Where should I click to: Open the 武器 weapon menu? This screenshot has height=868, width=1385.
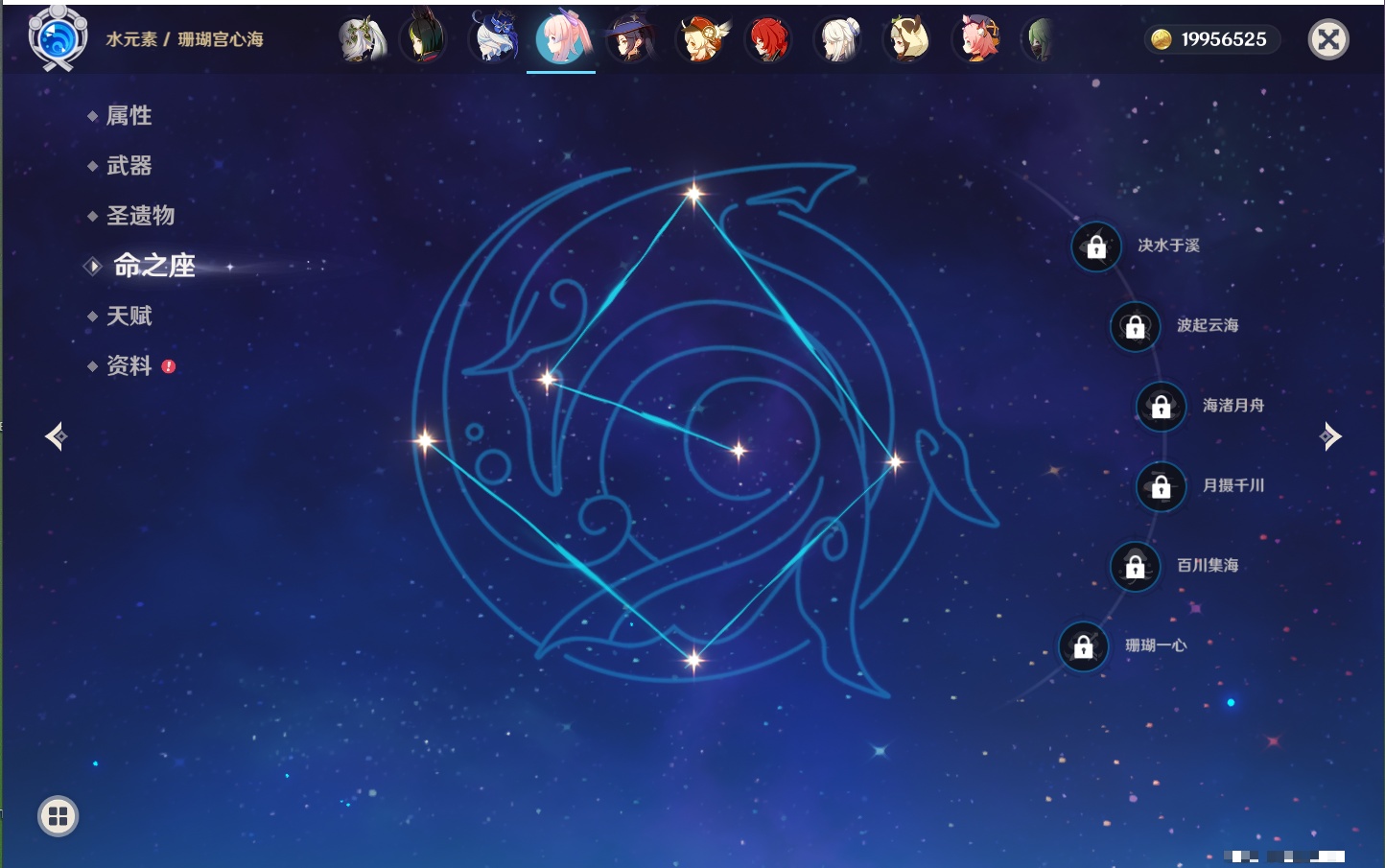[x=129, y=166]
